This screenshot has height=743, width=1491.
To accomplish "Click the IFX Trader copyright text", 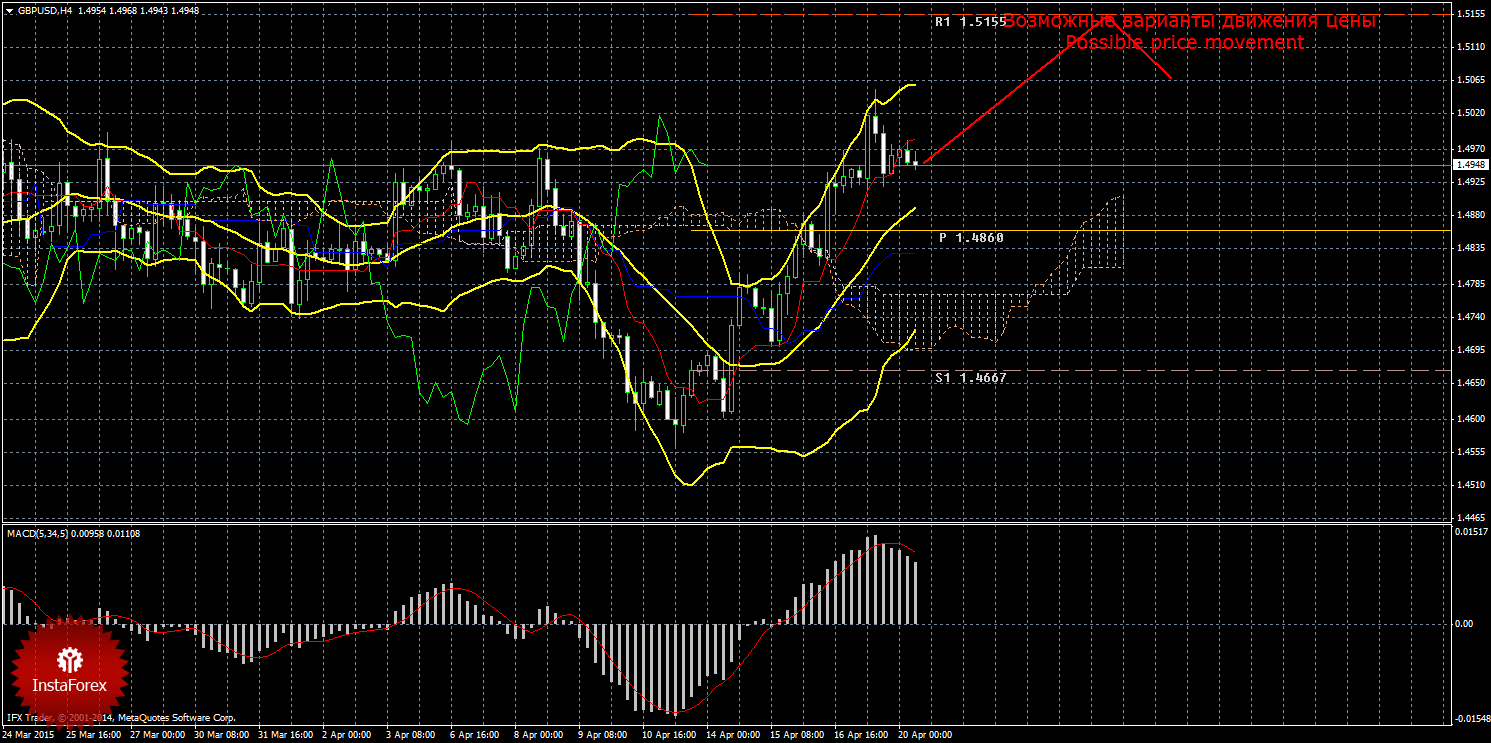I will [120, 718].
